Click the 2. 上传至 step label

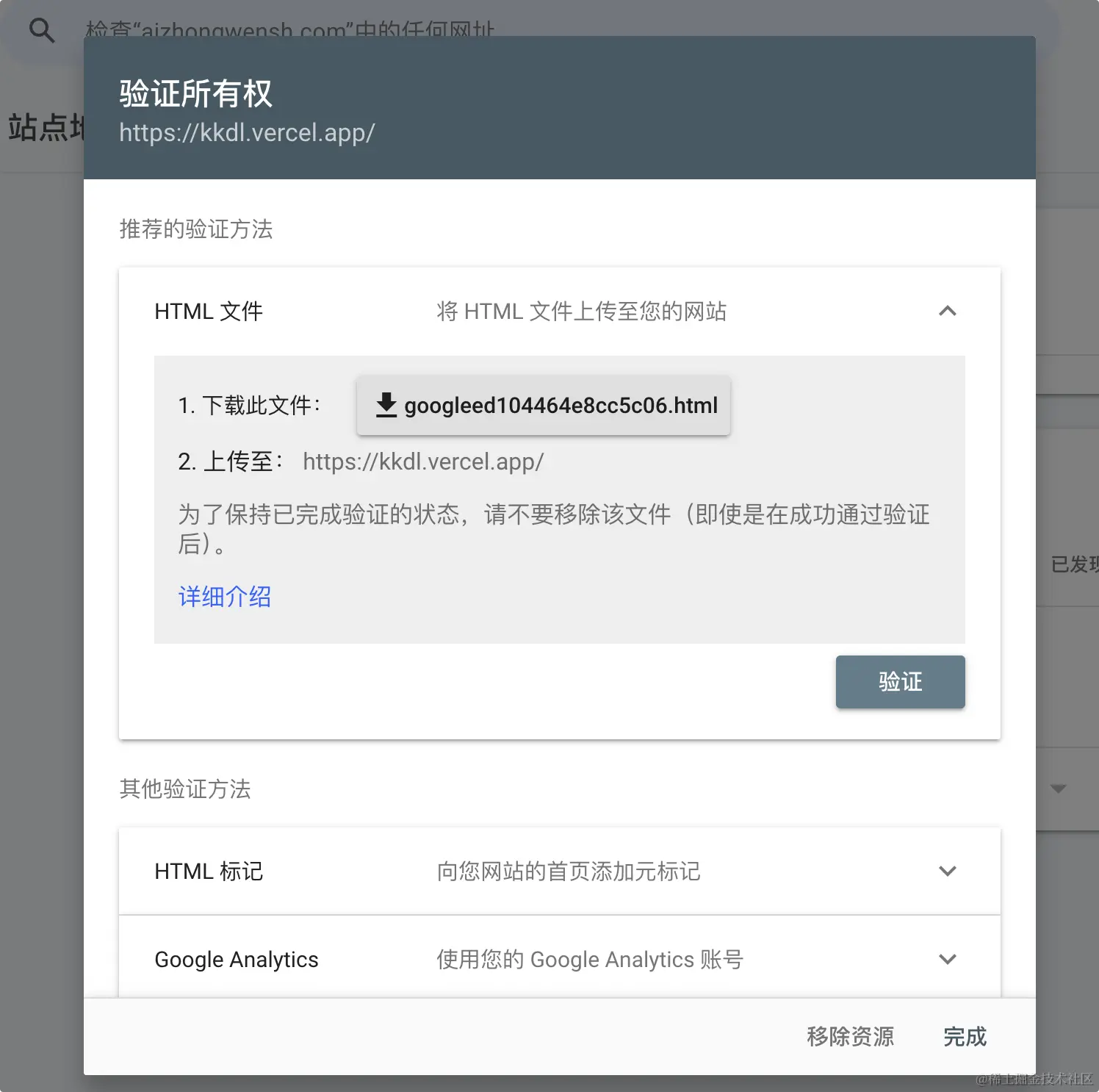click(x=231, y=461)
